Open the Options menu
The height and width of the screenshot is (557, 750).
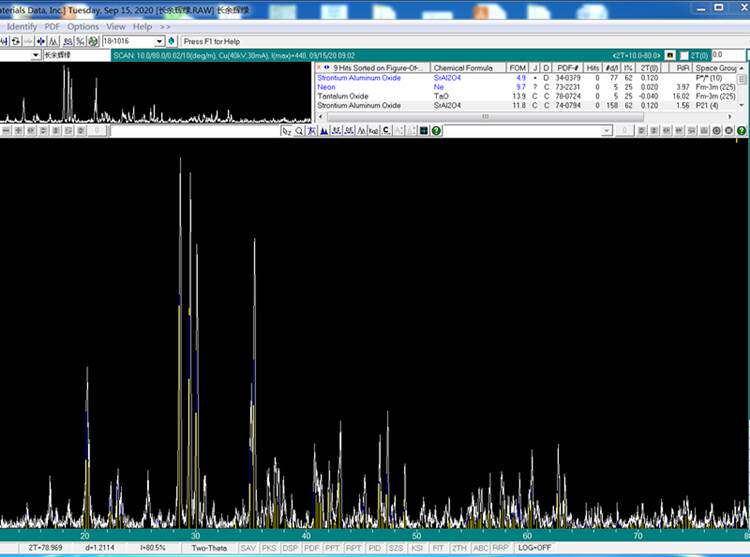pos(83,26)
